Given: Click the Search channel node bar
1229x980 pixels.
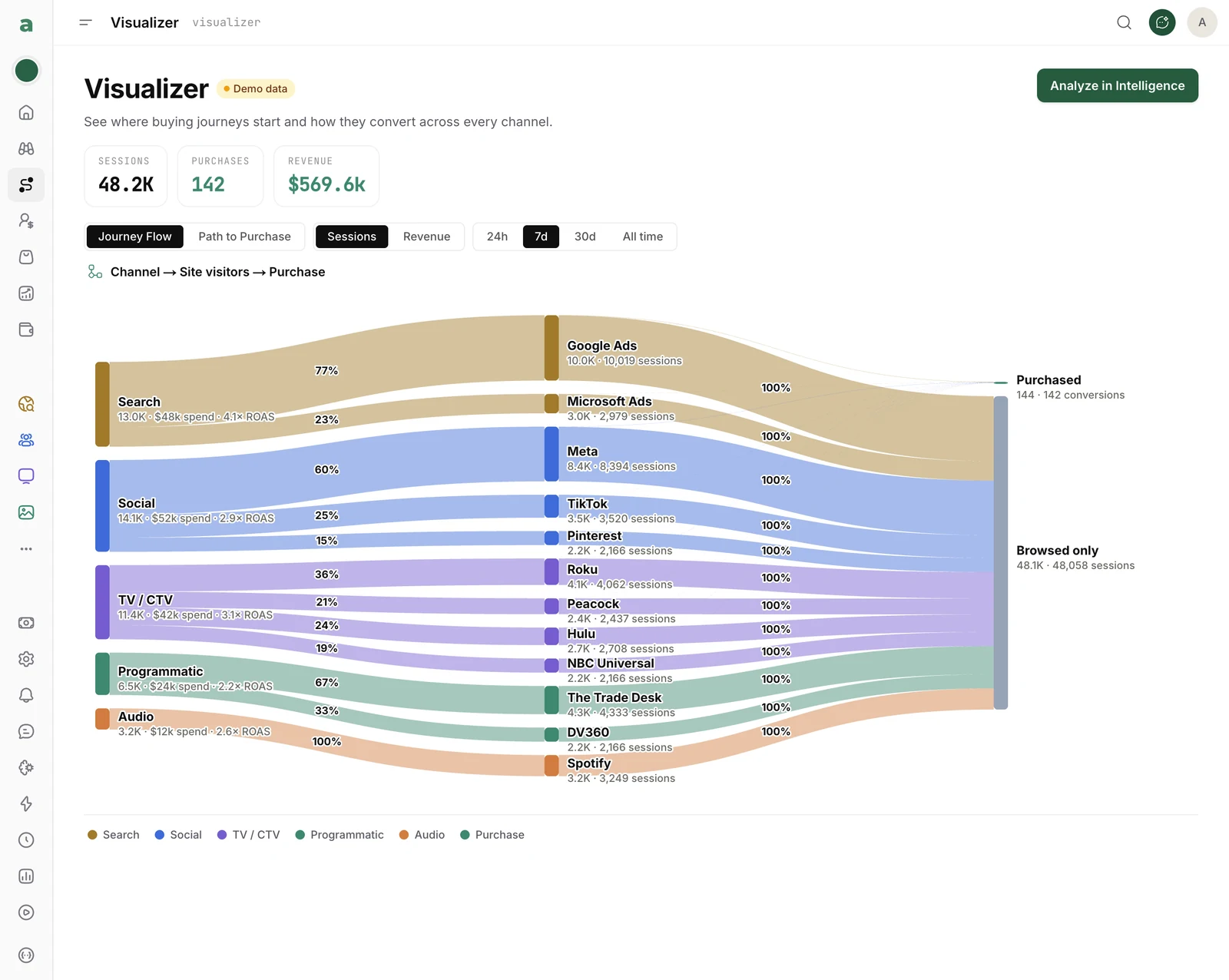Looking at the screenshot, I should [102, 404].
